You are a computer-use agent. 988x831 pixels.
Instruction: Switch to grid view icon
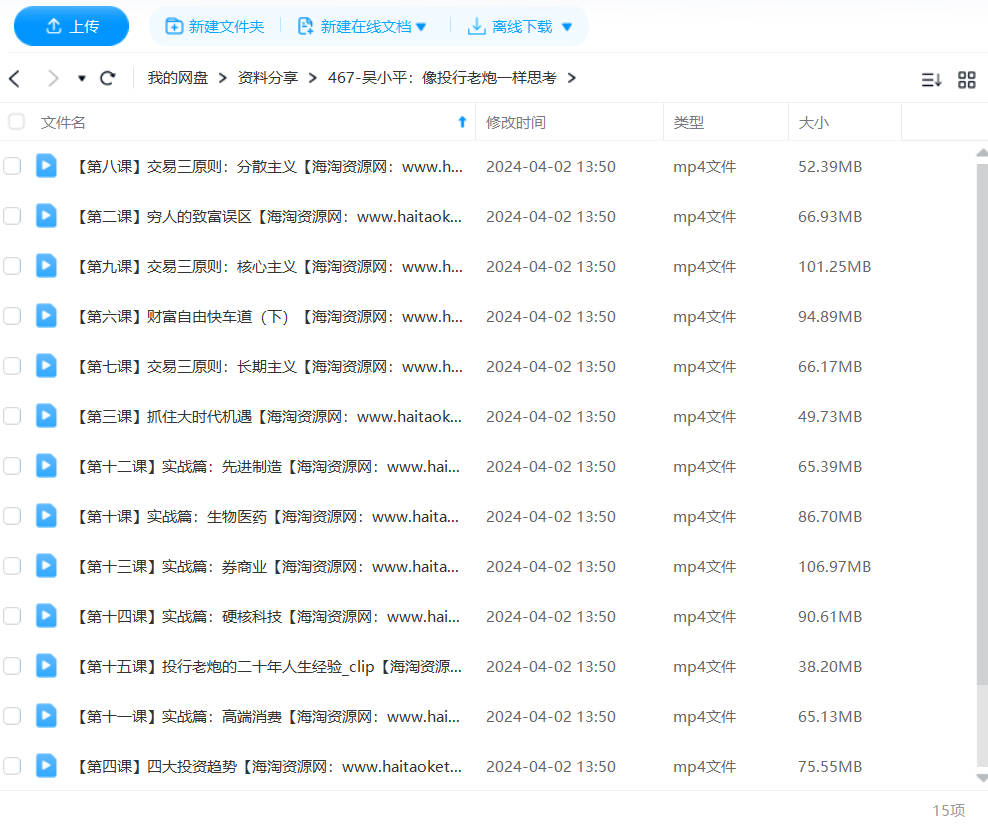[x=967, y=79]
